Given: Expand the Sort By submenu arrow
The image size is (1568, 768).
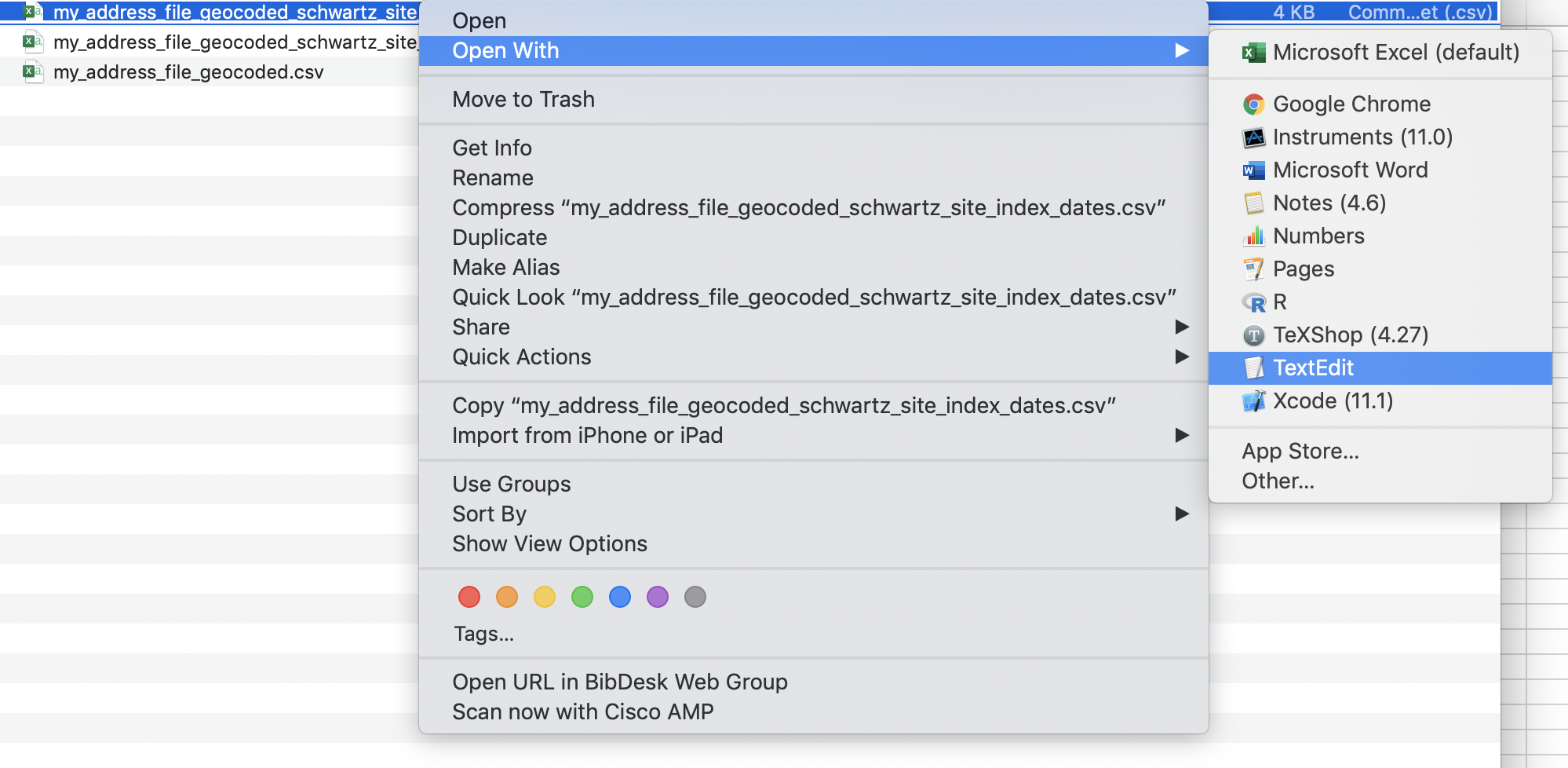Looking at the screenshot, I should tap(1182, 514).
